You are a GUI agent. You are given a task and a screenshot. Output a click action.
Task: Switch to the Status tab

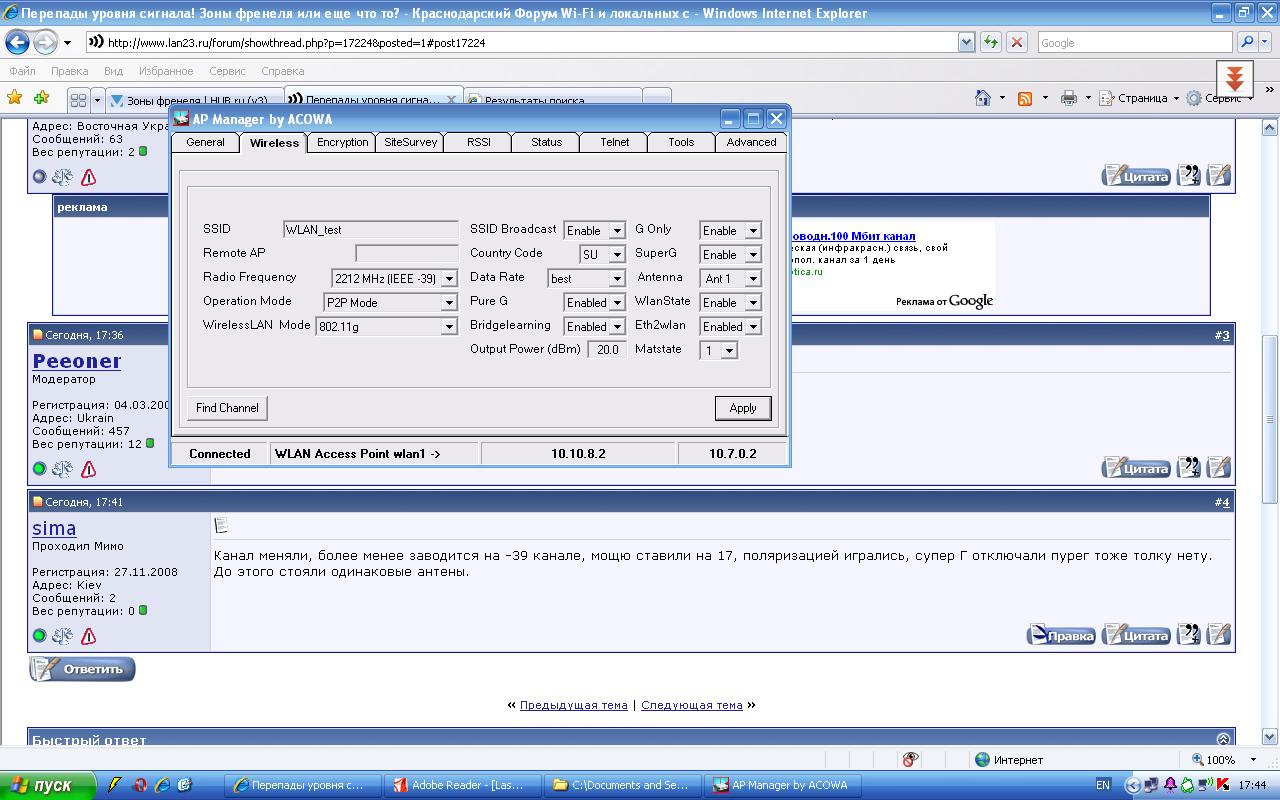(x=546, y=142)
